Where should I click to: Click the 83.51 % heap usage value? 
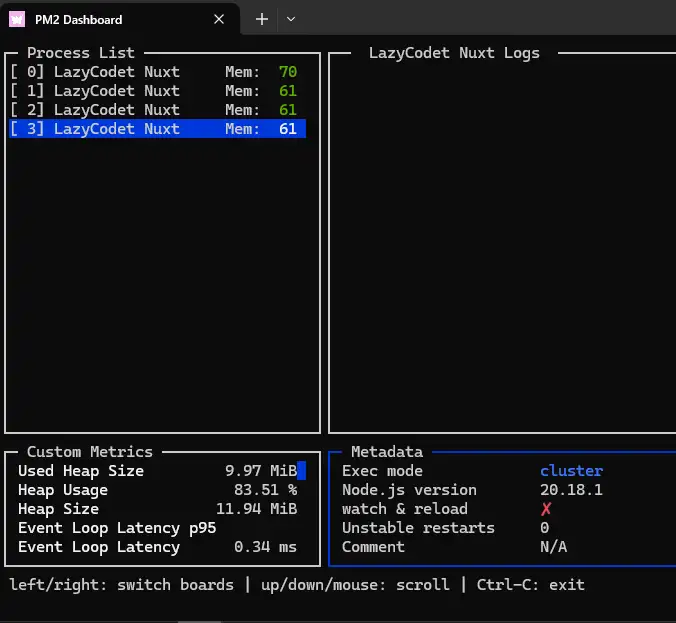(x=266, y=490)
